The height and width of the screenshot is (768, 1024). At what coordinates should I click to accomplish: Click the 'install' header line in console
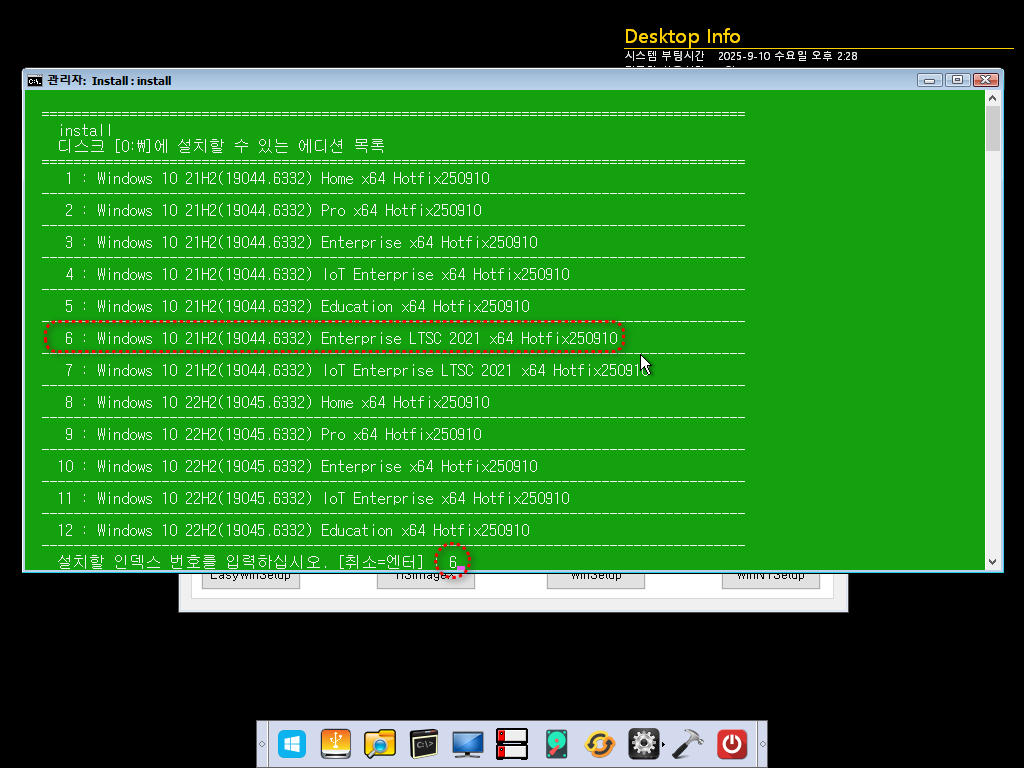coord(86,130)
